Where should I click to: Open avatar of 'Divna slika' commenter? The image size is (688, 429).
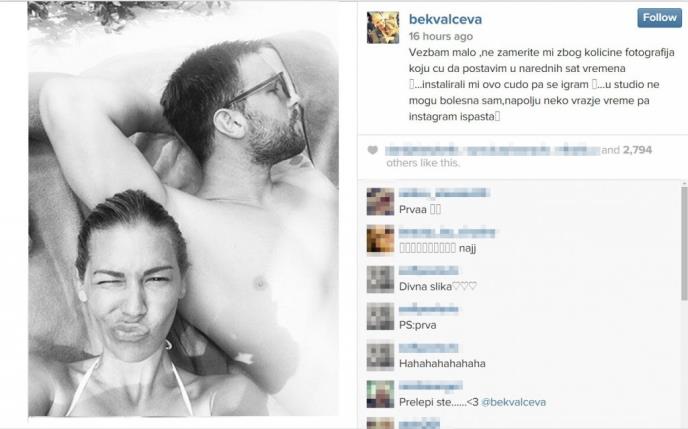(380, 279)
